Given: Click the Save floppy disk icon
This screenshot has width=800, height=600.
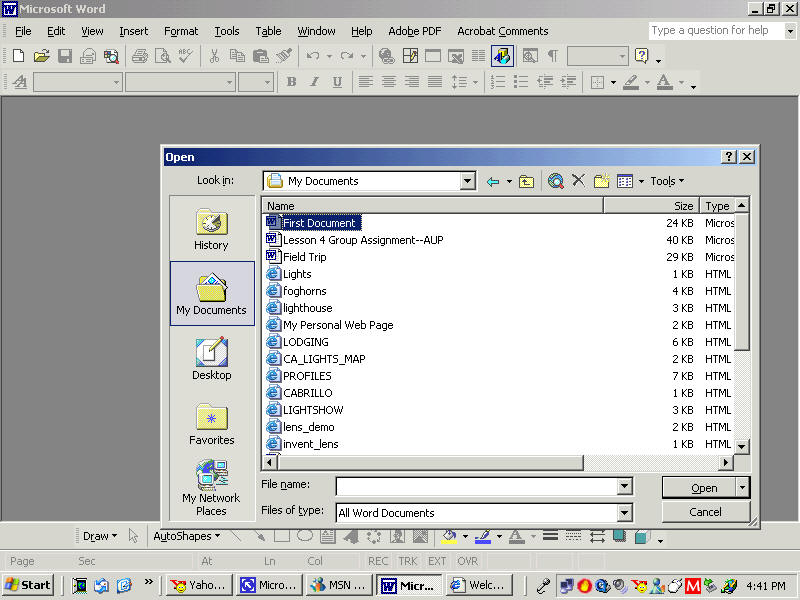Looking at the screenshot, I should [65, 56].
